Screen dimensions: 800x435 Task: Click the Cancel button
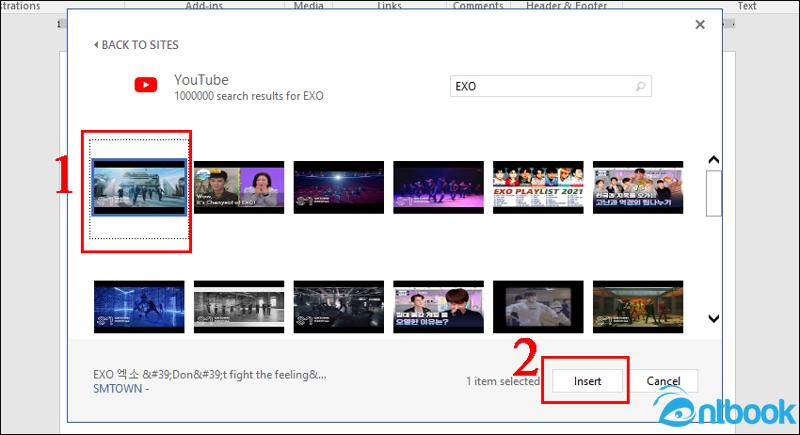click(x=663, y=381)
